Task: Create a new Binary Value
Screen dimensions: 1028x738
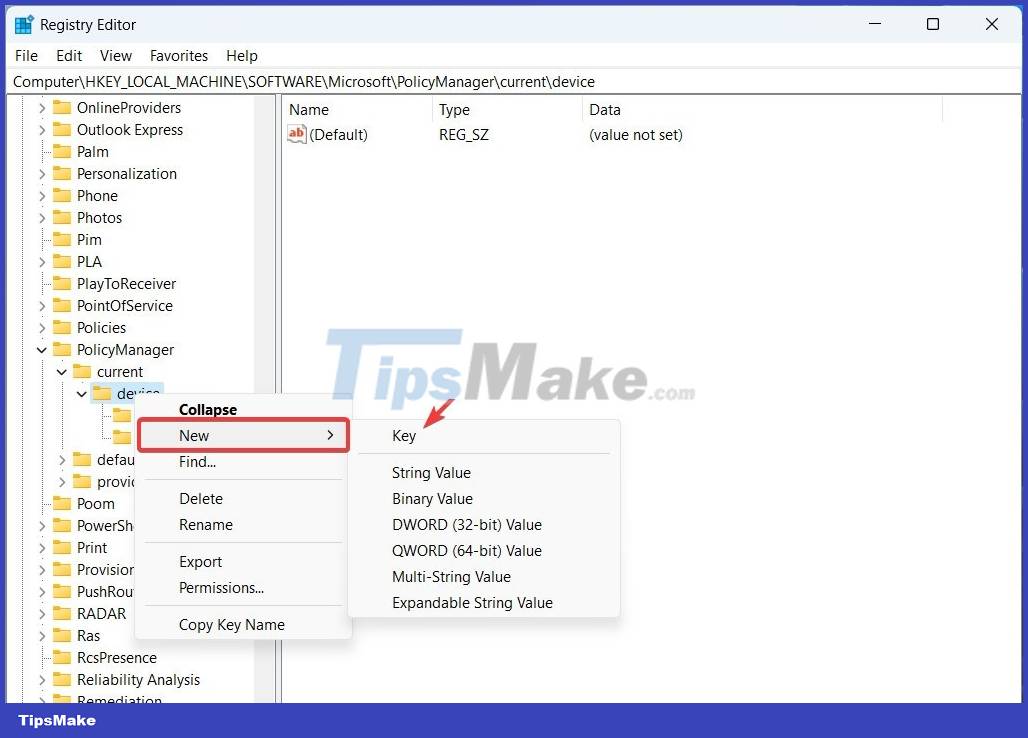Action: [484, 499]
